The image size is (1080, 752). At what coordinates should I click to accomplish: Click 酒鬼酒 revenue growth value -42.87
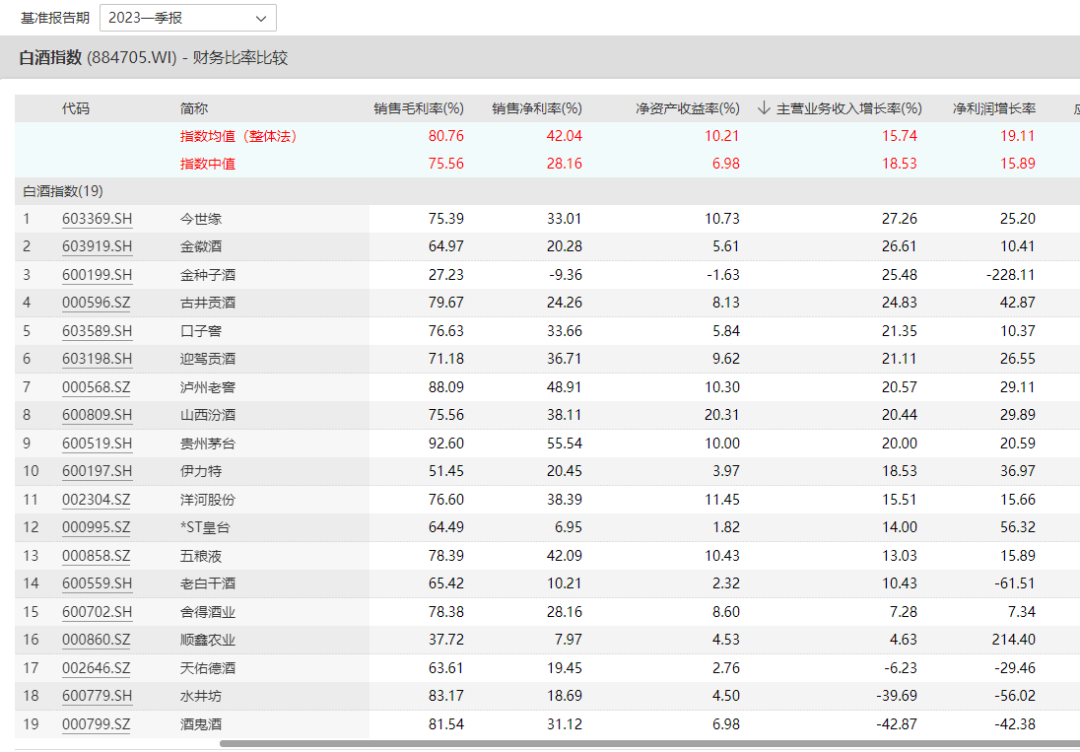click(x=897, y=724)
